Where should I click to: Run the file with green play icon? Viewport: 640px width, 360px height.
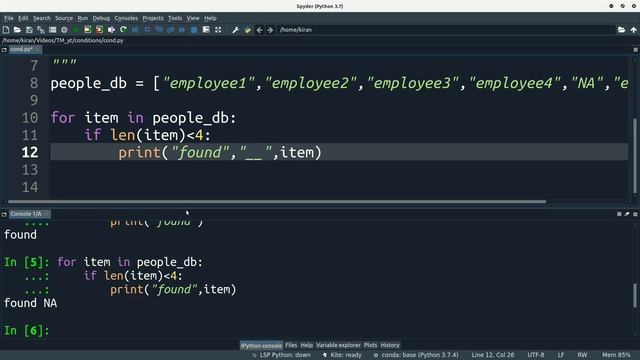(76, 30)
